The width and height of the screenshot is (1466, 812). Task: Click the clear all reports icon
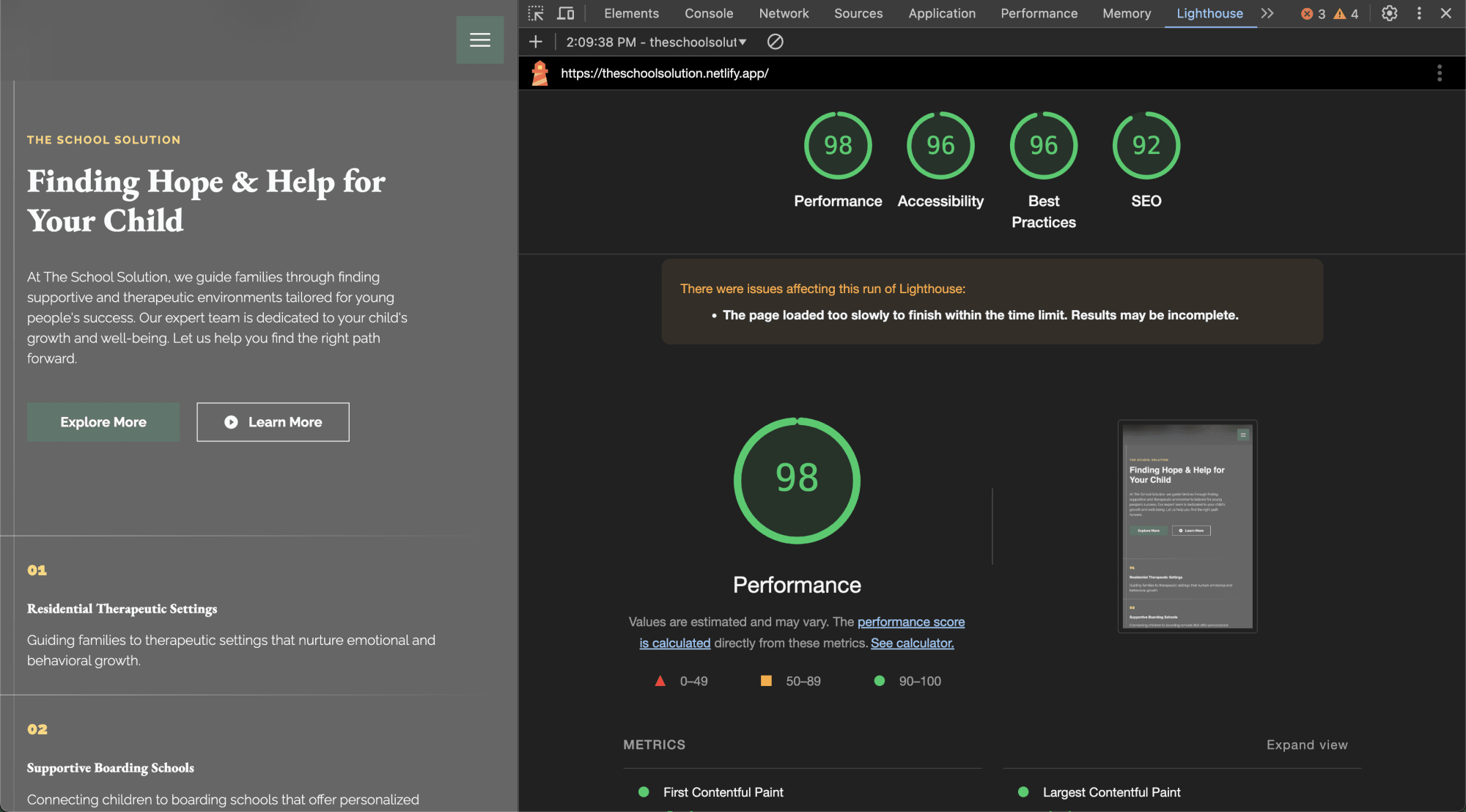click(775, 42)
